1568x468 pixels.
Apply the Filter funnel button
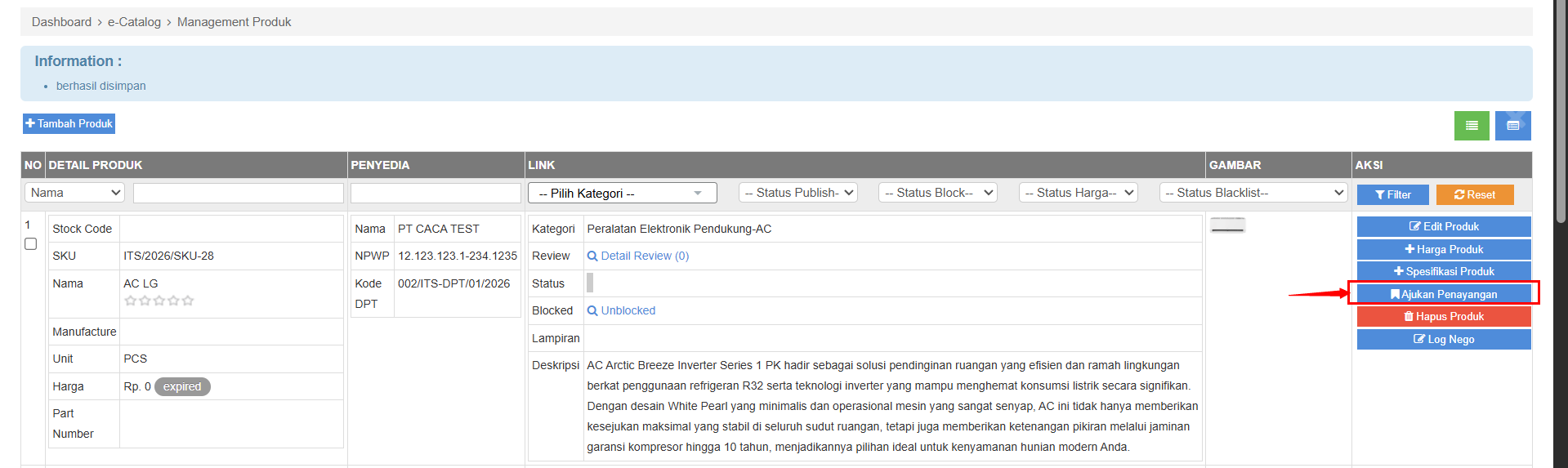pos(1392,194)
